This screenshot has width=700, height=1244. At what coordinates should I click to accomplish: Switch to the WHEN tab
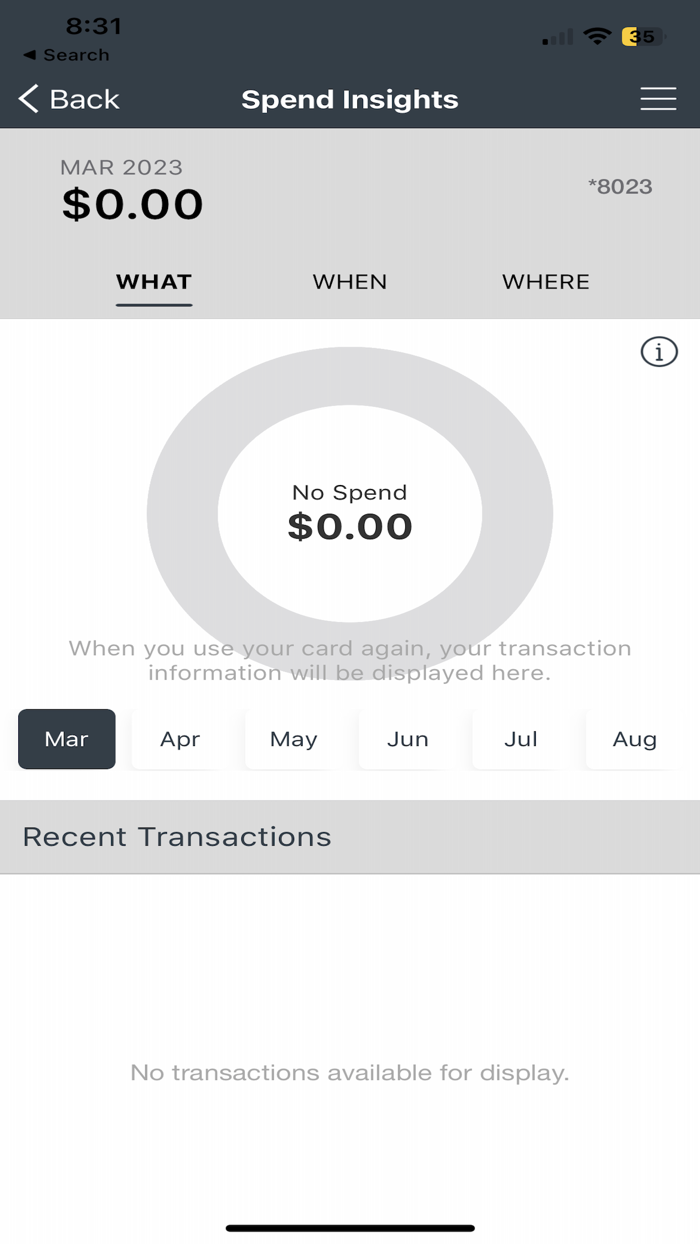(349, 282)
